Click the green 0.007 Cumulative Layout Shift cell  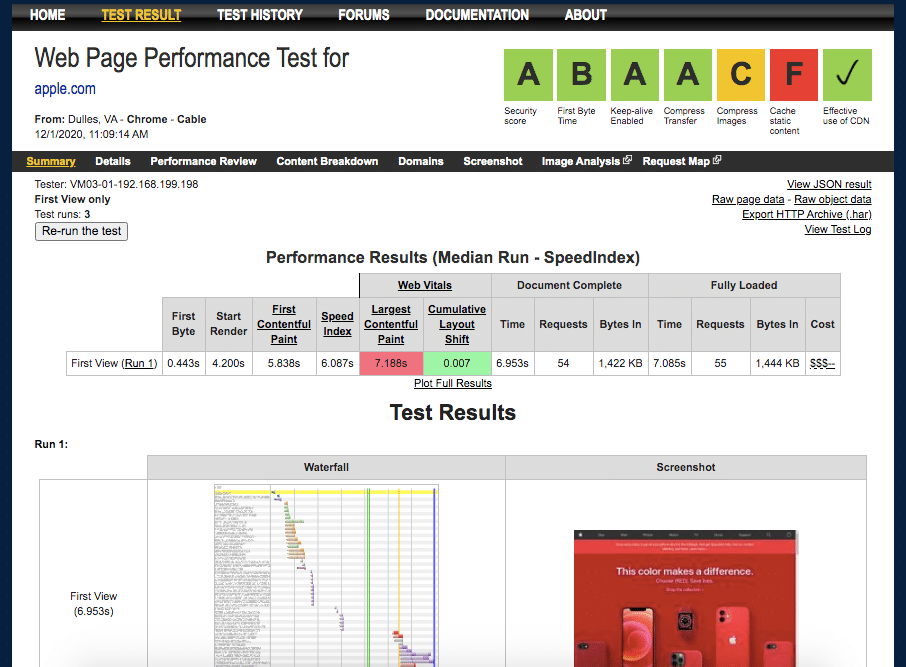457,363
